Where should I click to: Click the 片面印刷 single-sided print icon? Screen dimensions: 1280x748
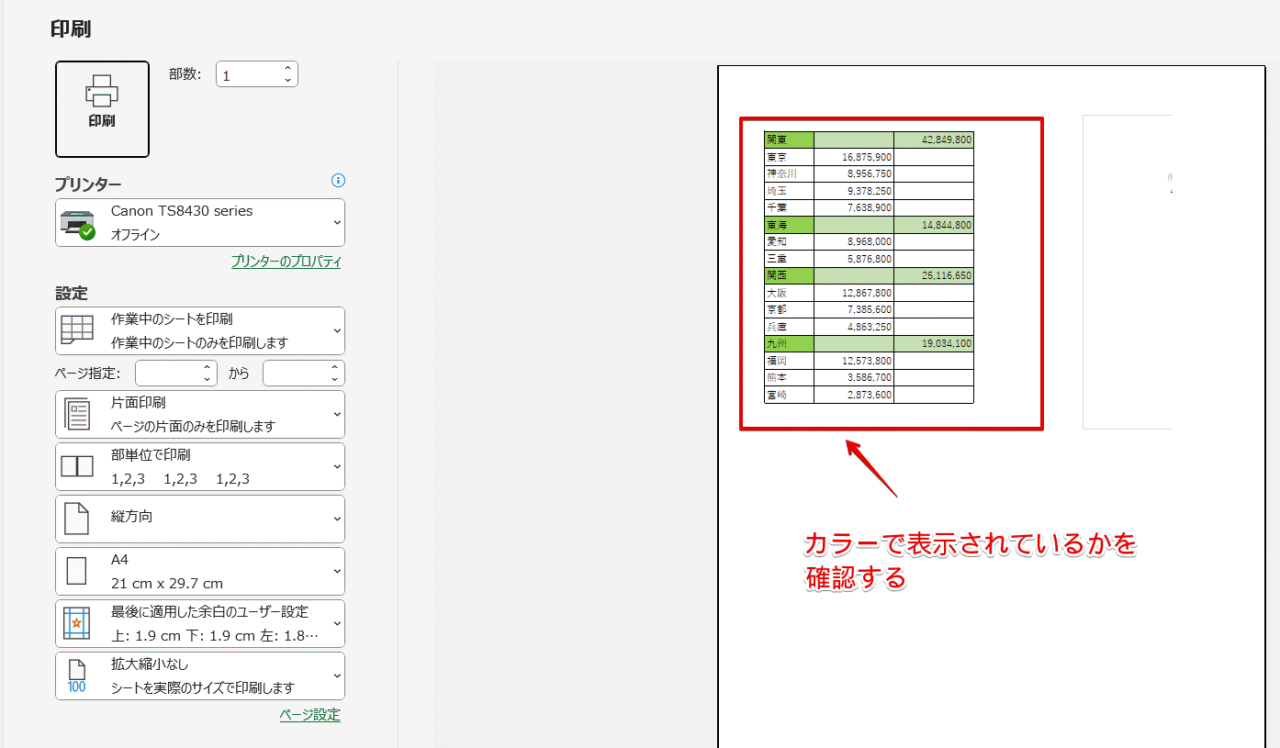tap(75, 414)
